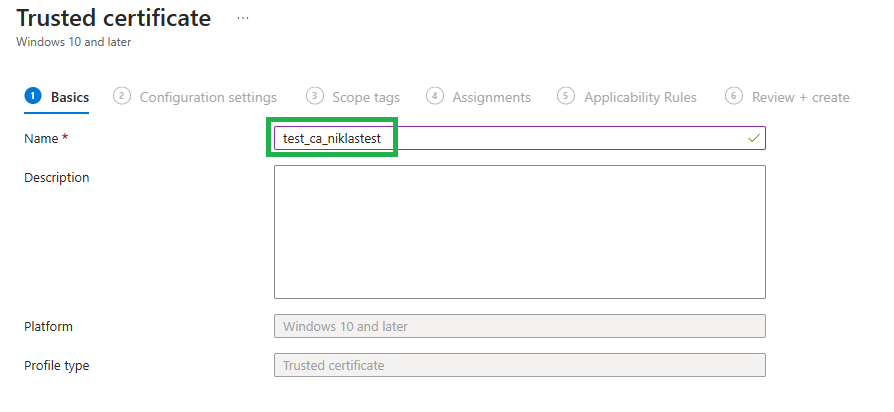Click the green validation checkmark in Name field
Viewport: 894px width, 412px height.
pyautogui.click(x=753, y=138)
